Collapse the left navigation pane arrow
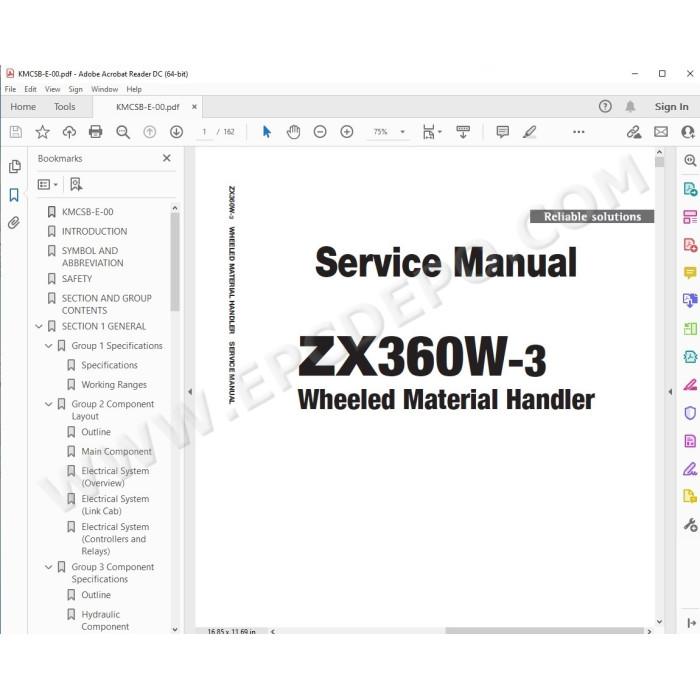Viewport: 700px width, 700px height. [x=190, y=392]
